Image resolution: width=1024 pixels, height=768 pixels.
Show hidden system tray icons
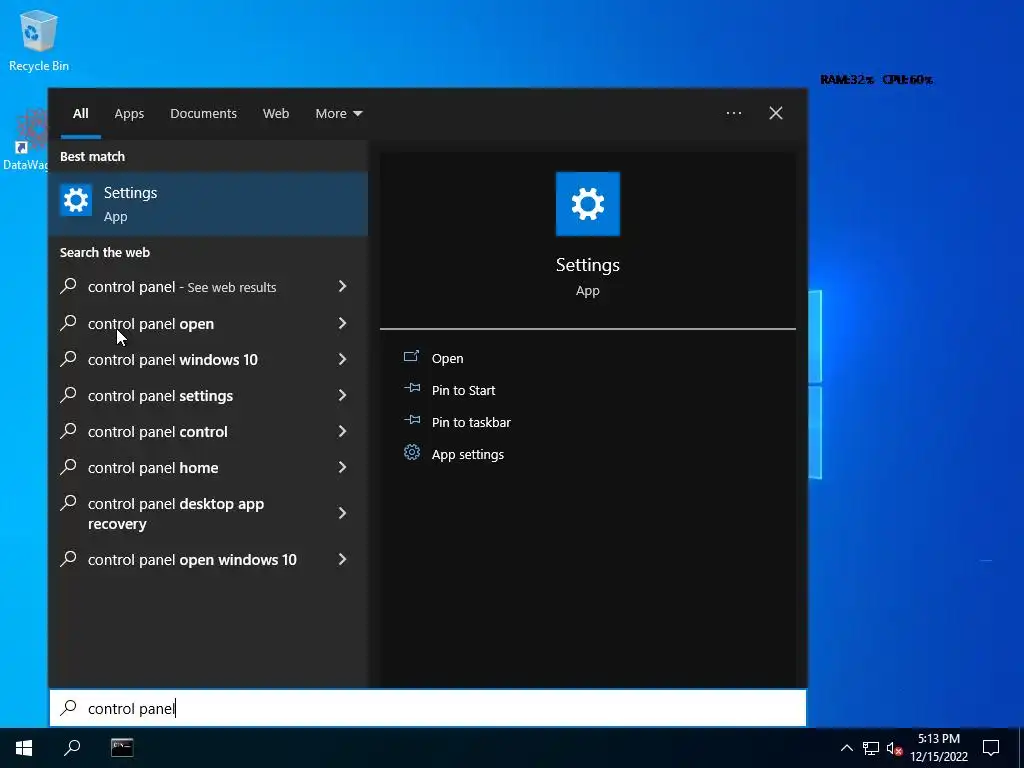point(846,748)
